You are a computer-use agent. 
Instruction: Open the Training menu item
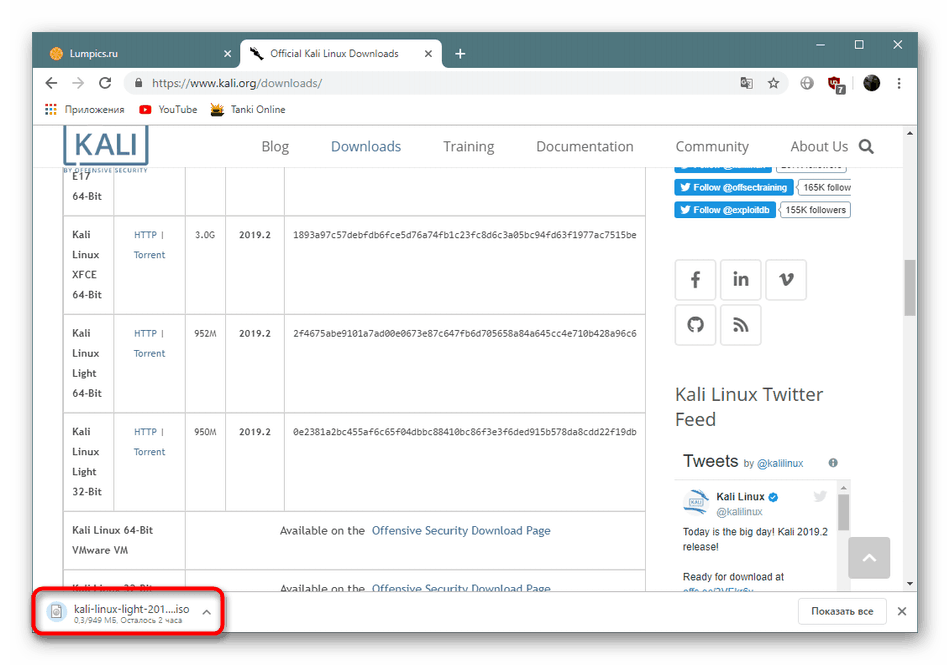[x=468, y=147]
